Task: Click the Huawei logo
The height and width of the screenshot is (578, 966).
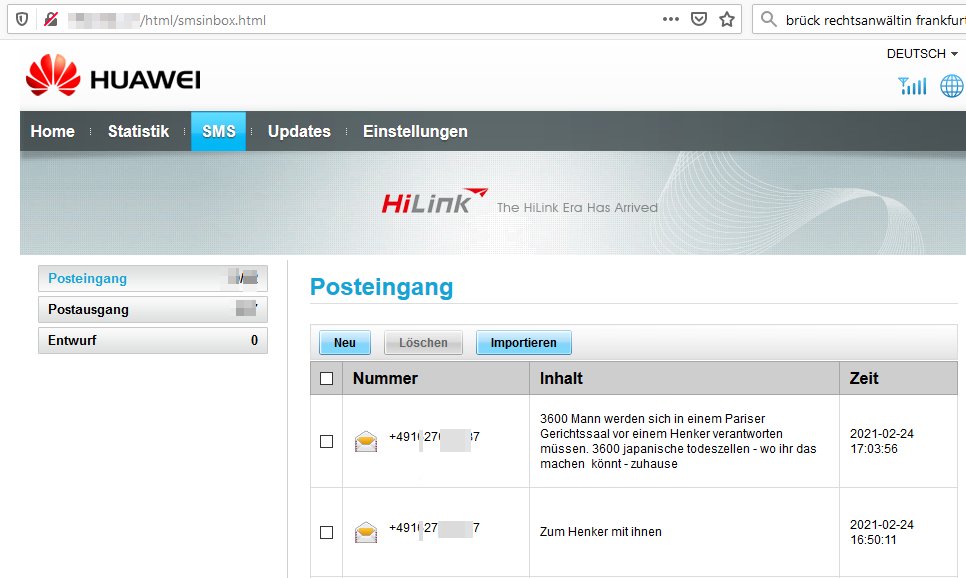Action: click(x=113, y=75)
